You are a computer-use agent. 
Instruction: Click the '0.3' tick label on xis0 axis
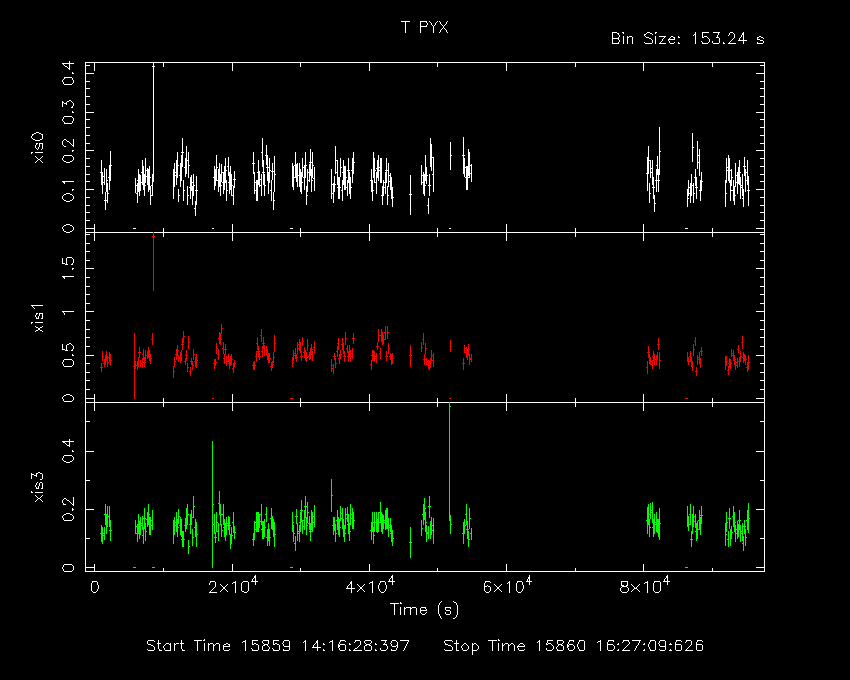click(x=68, y=112)
